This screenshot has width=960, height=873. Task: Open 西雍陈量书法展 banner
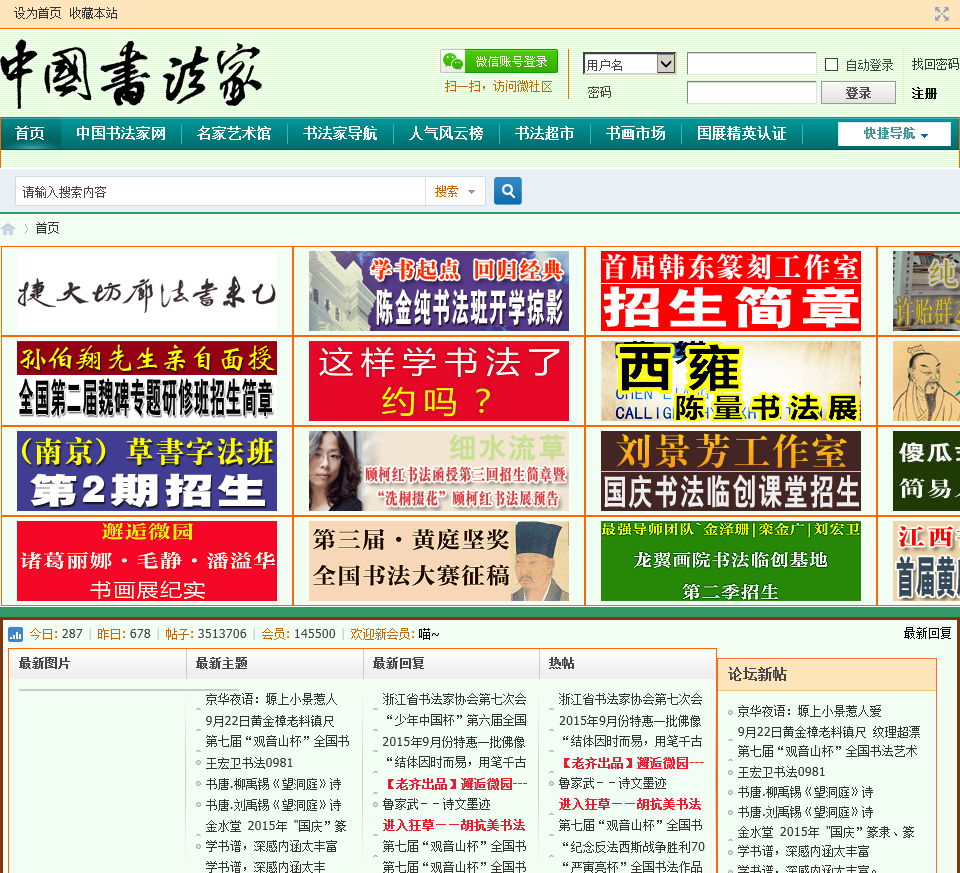[x=731, y=381]
